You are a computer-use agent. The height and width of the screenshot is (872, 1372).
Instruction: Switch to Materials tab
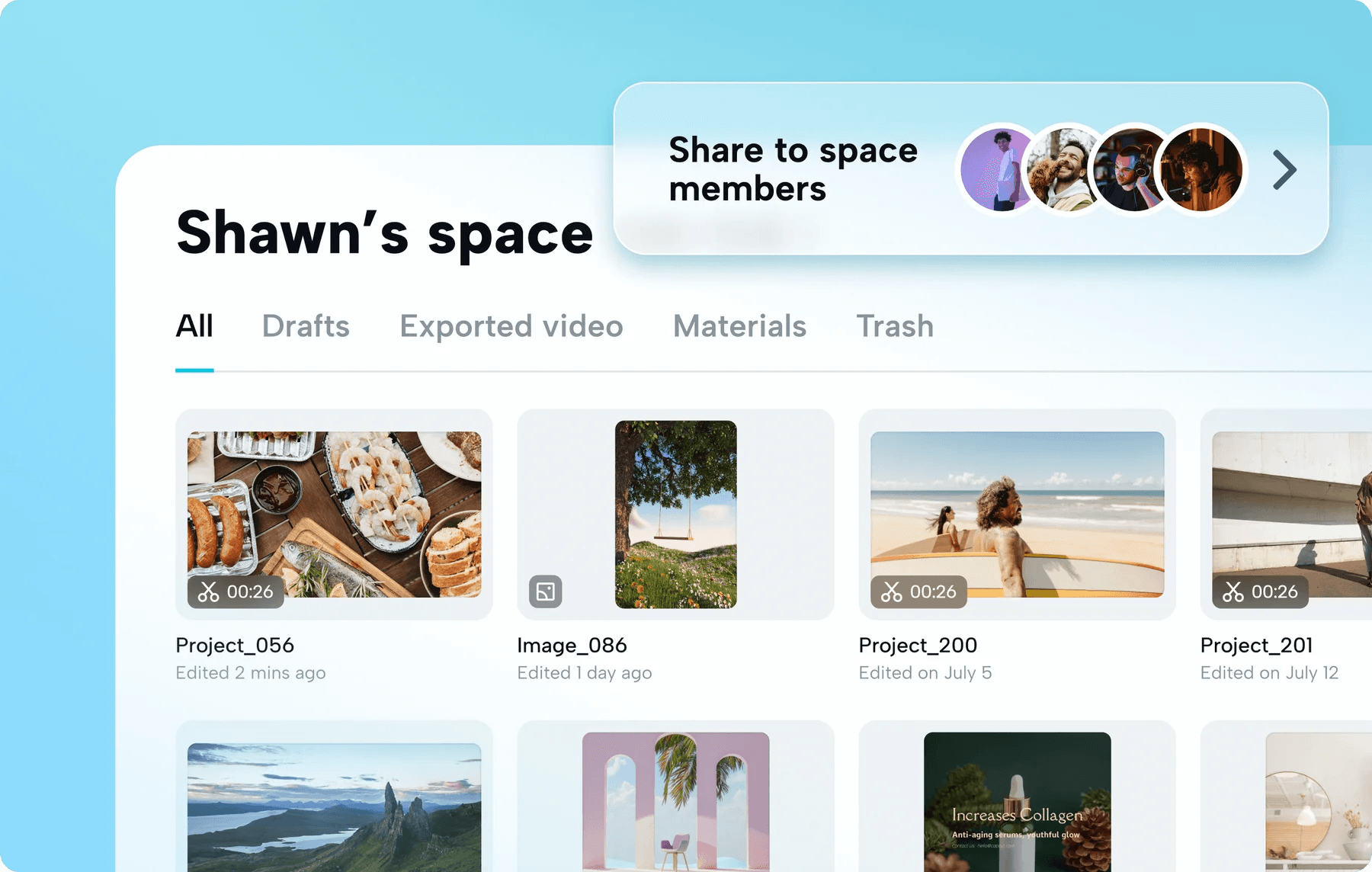coord(739,326)
